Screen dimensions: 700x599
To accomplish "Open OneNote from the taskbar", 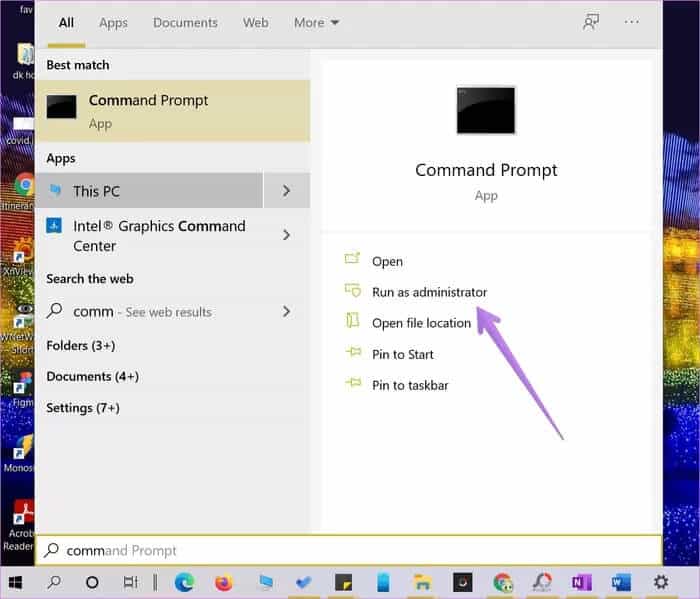I will click(x=582, y=582).
